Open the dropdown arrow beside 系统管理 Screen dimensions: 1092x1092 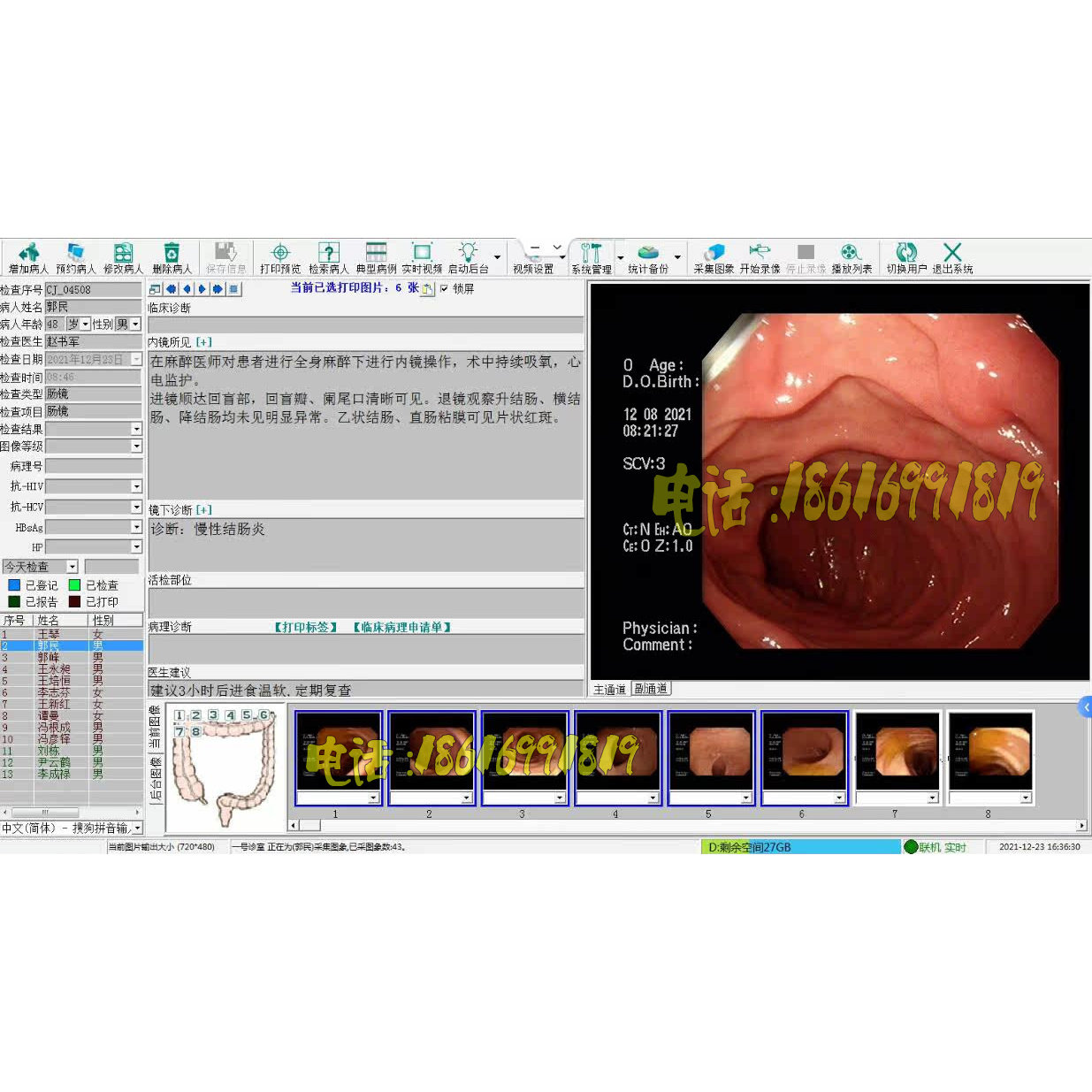[620, 258]
